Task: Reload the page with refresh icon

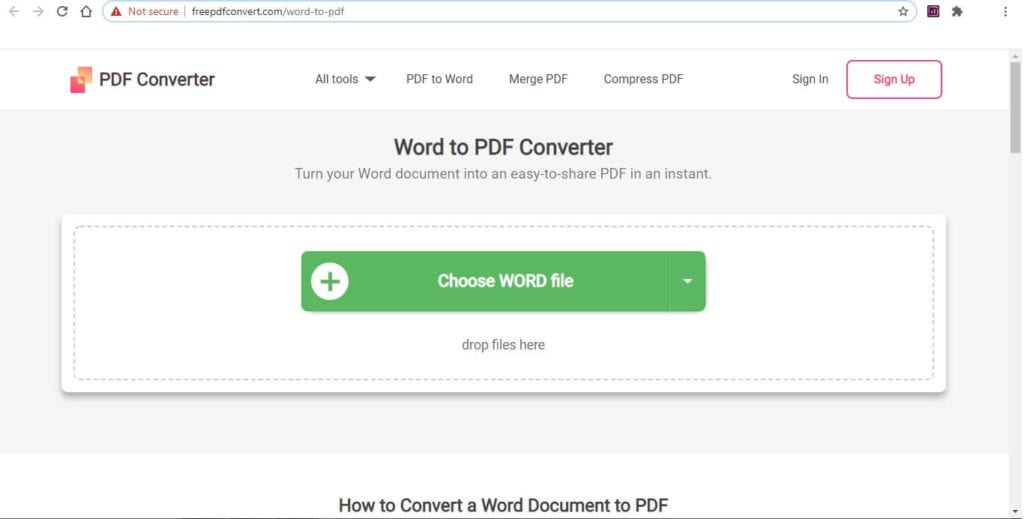Action: pyautogui.click(x=62, y=11)
